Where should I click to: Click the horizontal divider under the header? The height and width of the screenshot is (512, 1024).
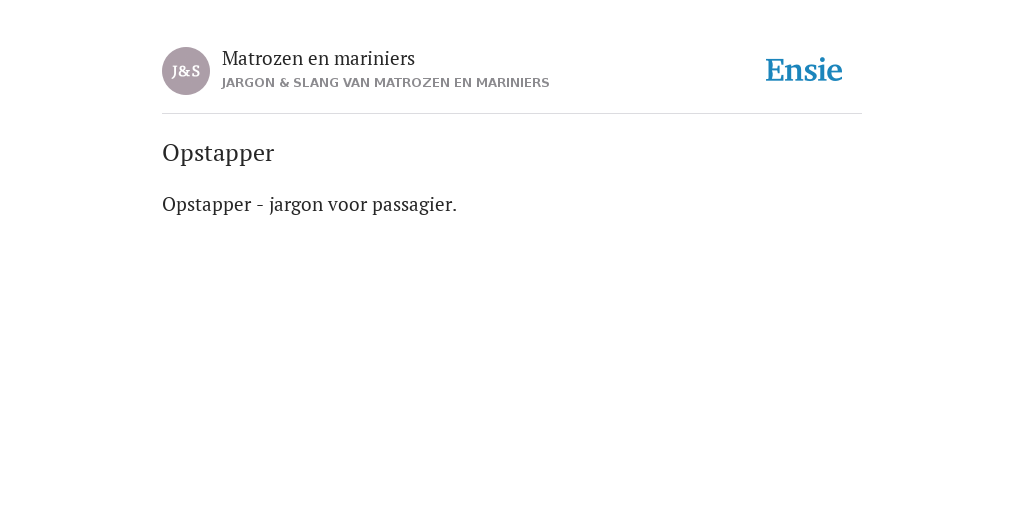512,114
